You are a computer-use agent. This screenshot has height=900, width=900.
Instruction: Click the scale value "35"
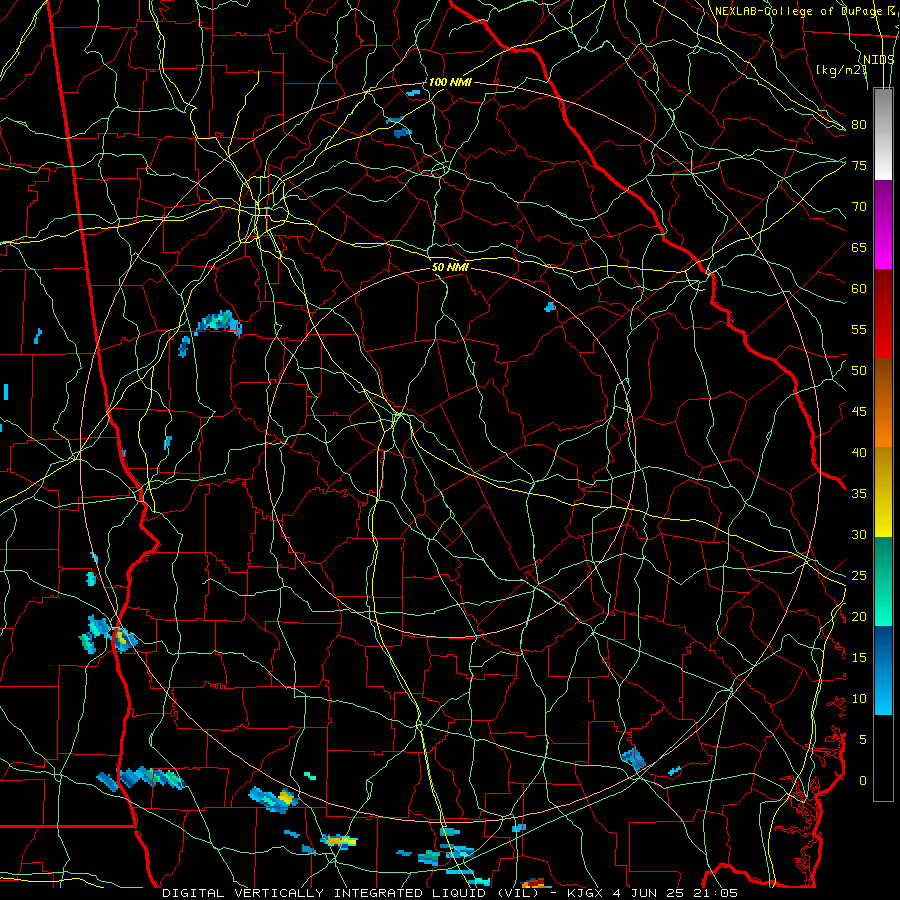point(859,494)
